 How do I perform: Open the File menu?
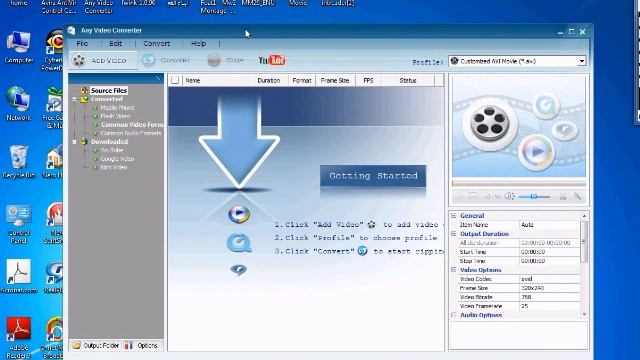coord(82,43)
